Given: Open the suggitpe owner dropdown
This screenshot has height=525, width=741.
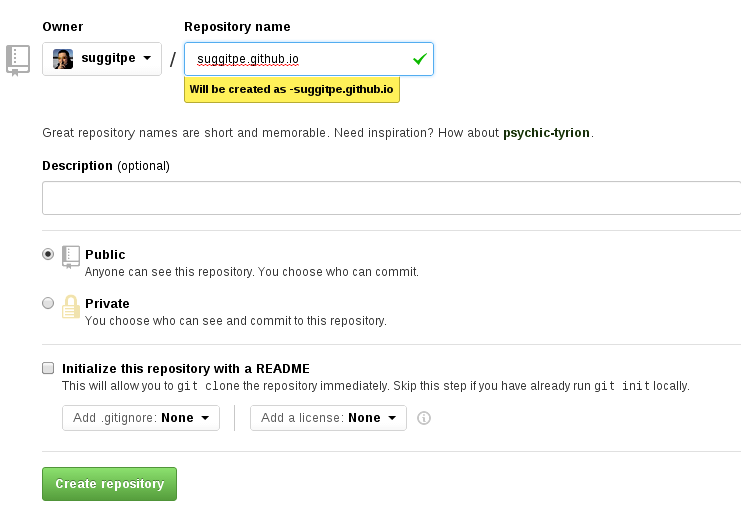Looking at the screenshot, I should click(102, 59).
